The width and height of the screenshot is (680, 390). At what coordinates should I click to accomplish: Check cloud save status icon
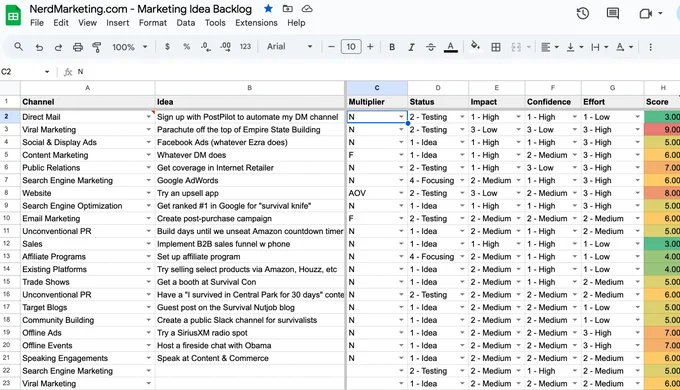coord(307,9)
